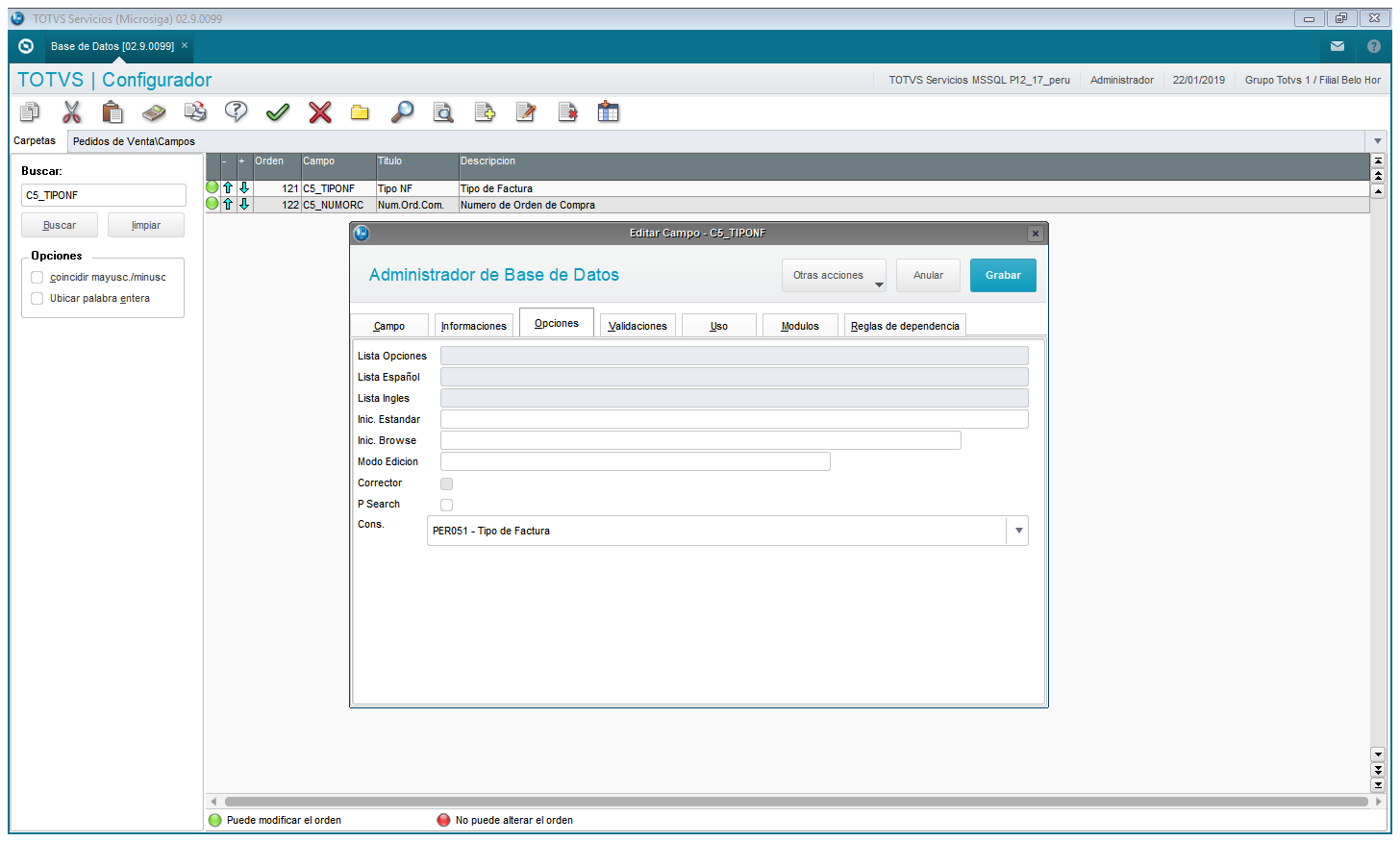Click the yellow folder icon
1400x842 pixels.
(x=360, y=112)
